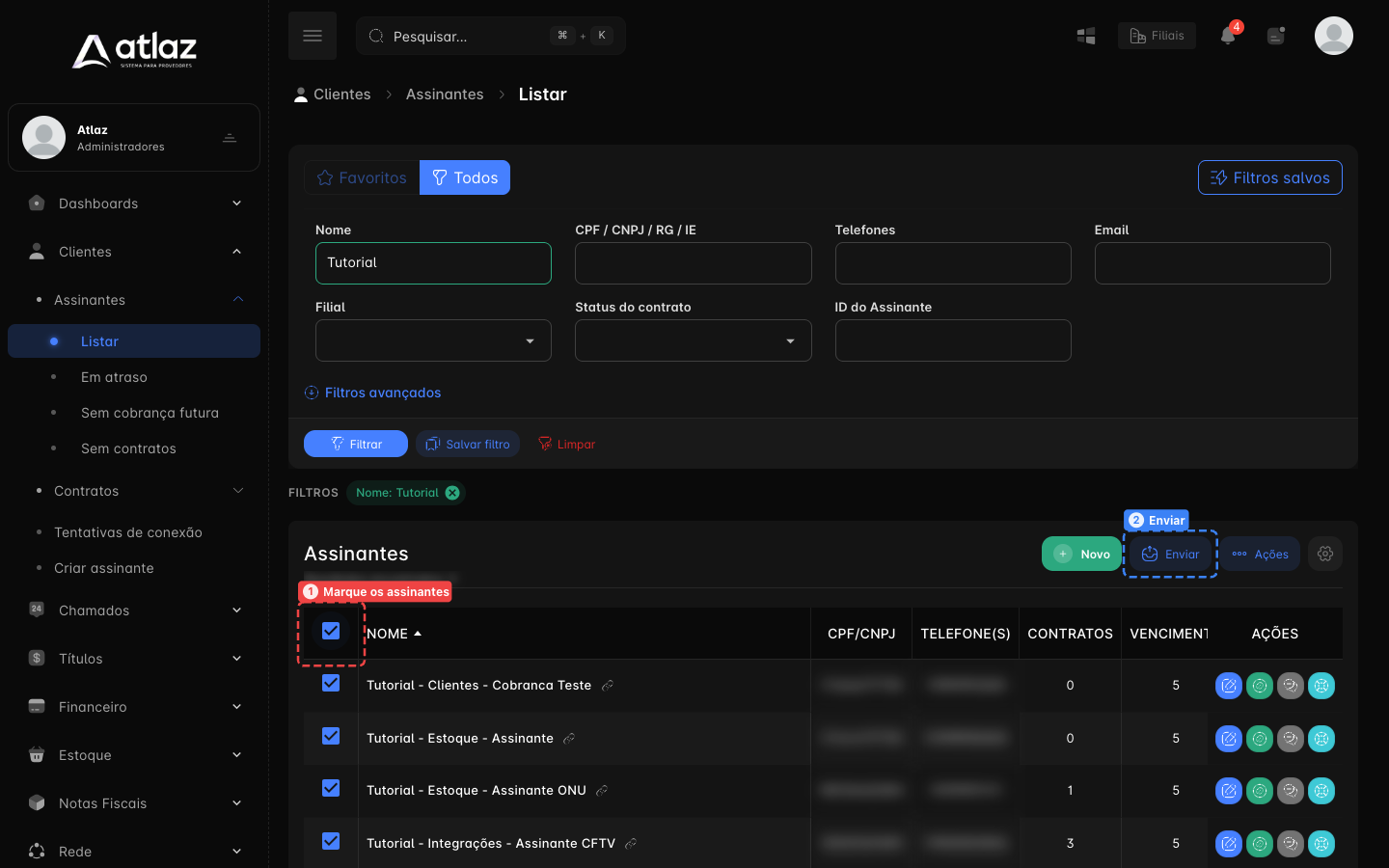This screenshot has width=1389, height=868.
Task: Expand the Dashboards sidebar menu
Action: click(x=134, y=203)
